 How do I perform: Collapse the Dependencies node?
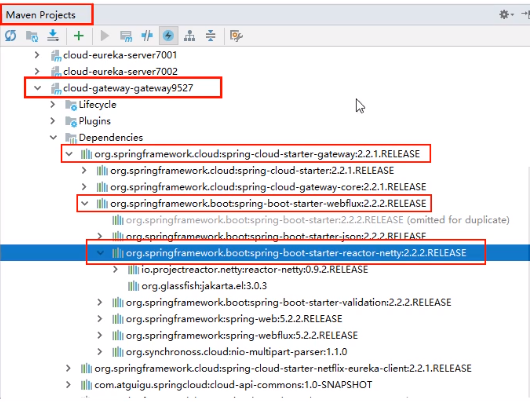coord(53,137)
